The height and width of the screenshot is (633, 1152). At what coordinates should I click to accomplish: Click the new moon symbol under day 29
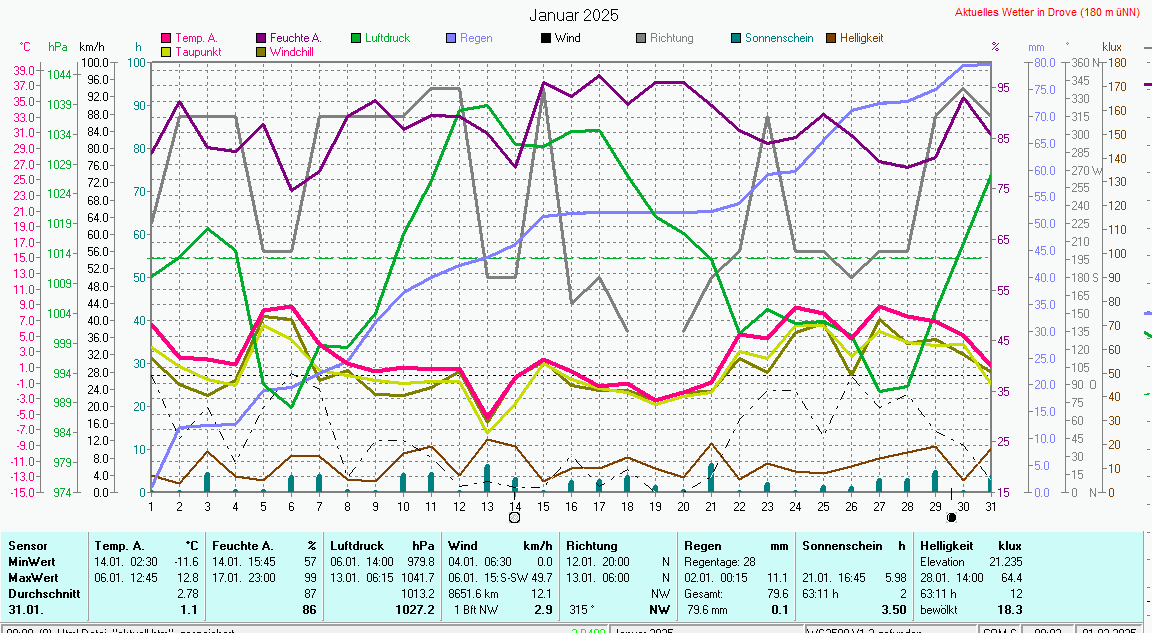[951, 517]
